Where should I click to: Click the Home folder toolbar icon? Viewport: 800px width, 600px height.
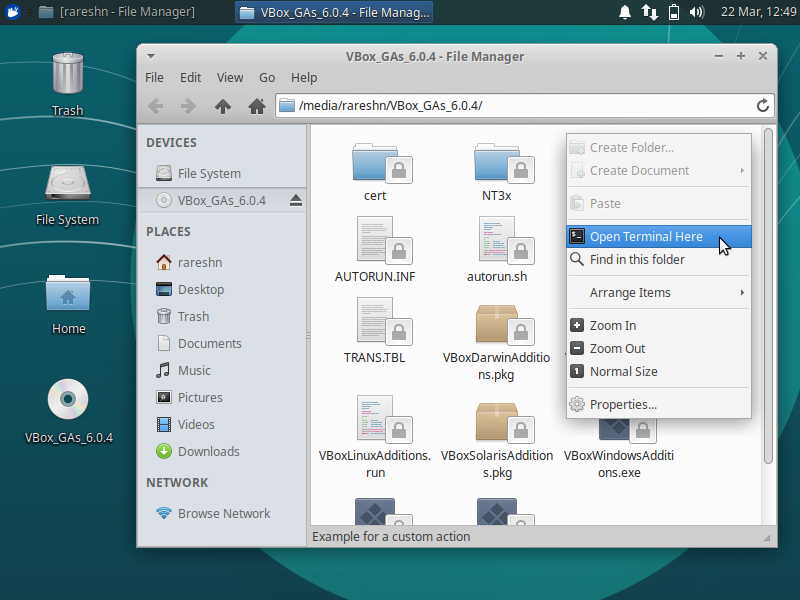pyautogui.click(x=256, y=106)
